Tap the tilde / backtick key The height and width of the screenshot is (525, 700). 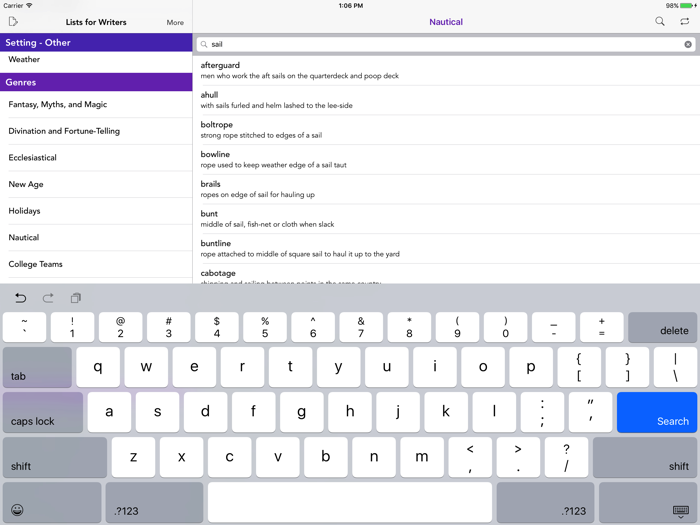(25, 327)
